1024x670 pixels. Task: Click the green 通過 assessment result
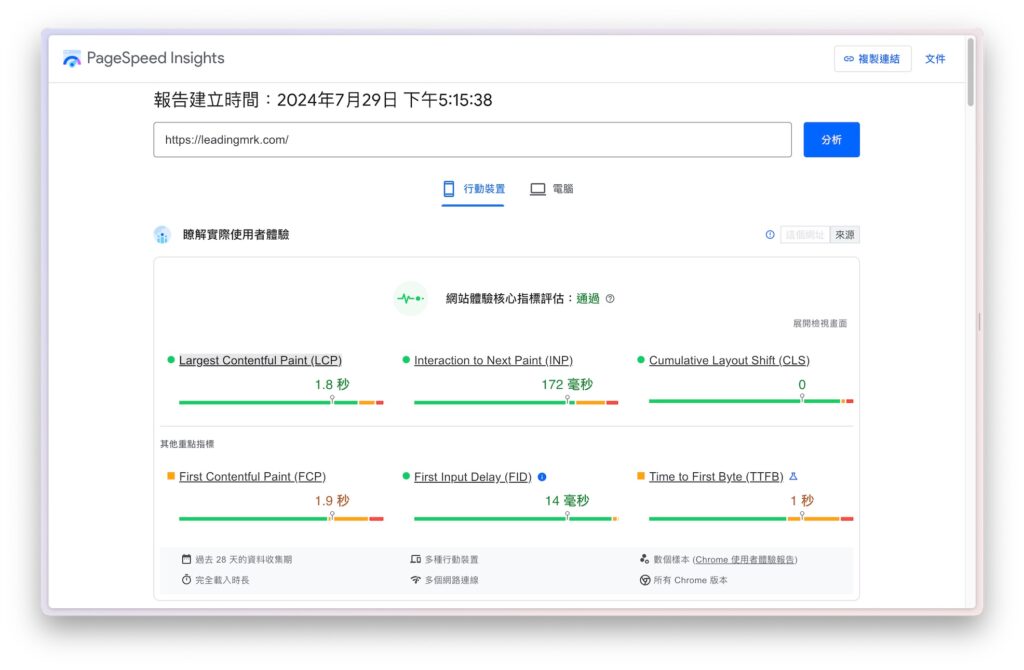point(588,298)
